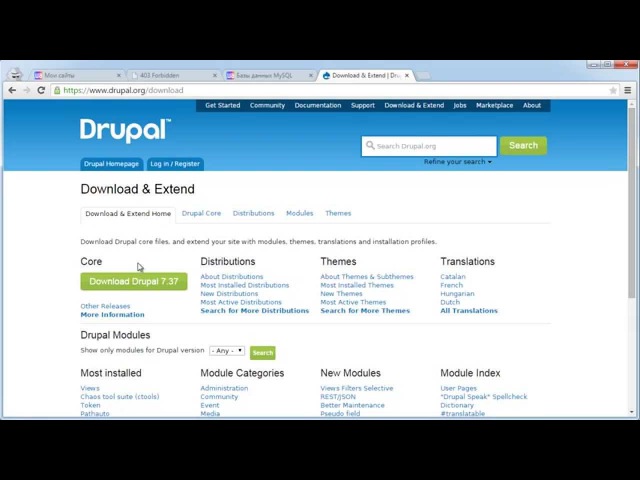Open the Administration category link
The height and width of the screenshot is (480, 640).
pyautogui.click(x=224, y=388)
